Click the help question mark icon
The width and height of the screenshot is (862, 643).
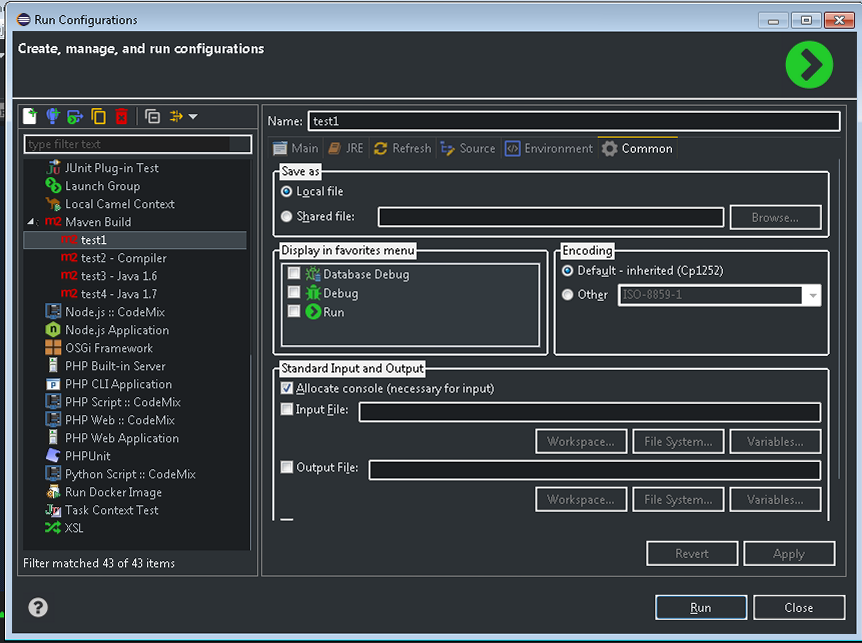point(38,607)
